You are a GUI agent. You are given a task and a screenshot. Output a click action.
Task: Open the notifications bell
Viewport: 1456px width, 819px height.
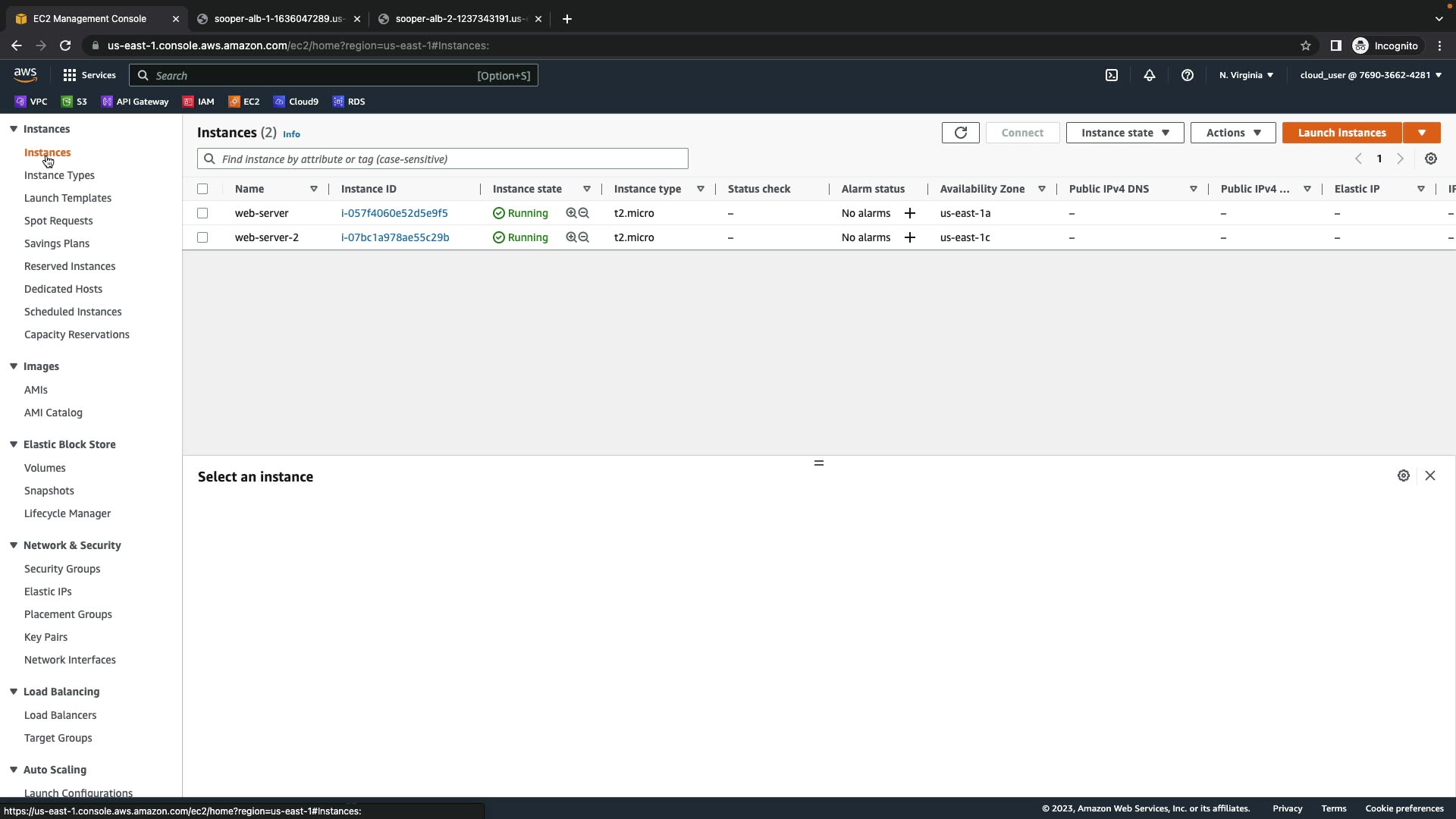1149,75
